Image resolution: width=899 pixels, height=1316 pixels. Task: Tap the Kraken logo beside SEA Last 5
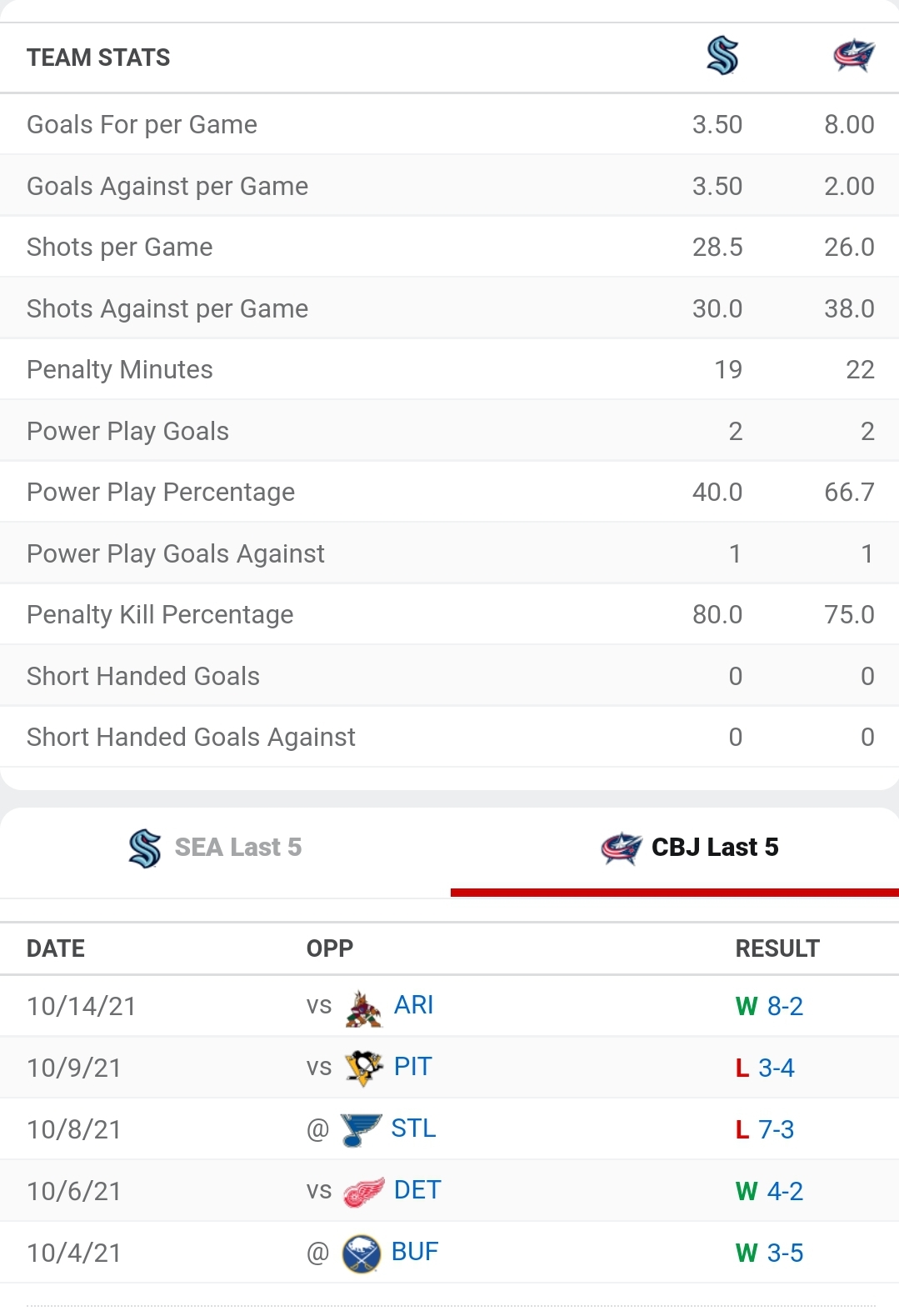tap(145, 848)
